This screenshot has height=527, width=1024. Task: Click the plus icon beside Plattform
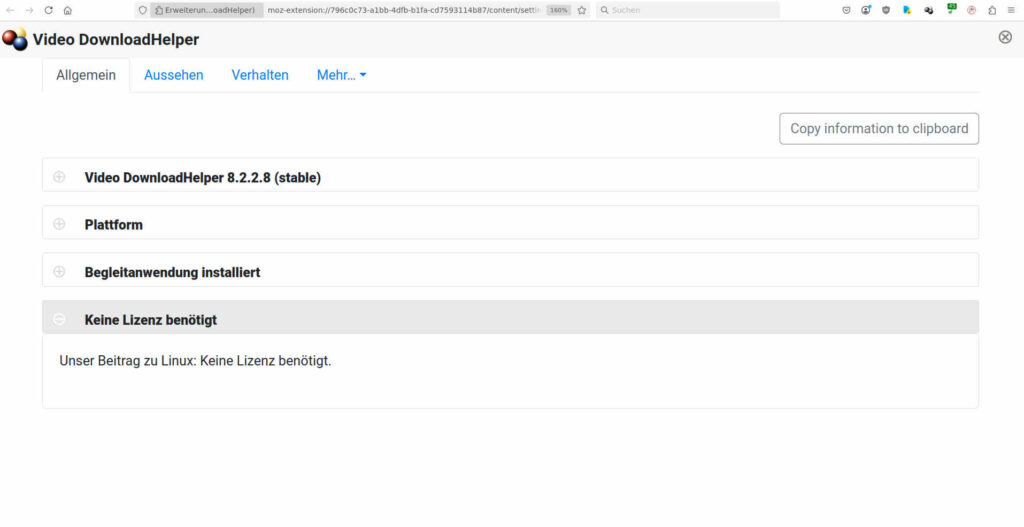[x=59, y=224]
